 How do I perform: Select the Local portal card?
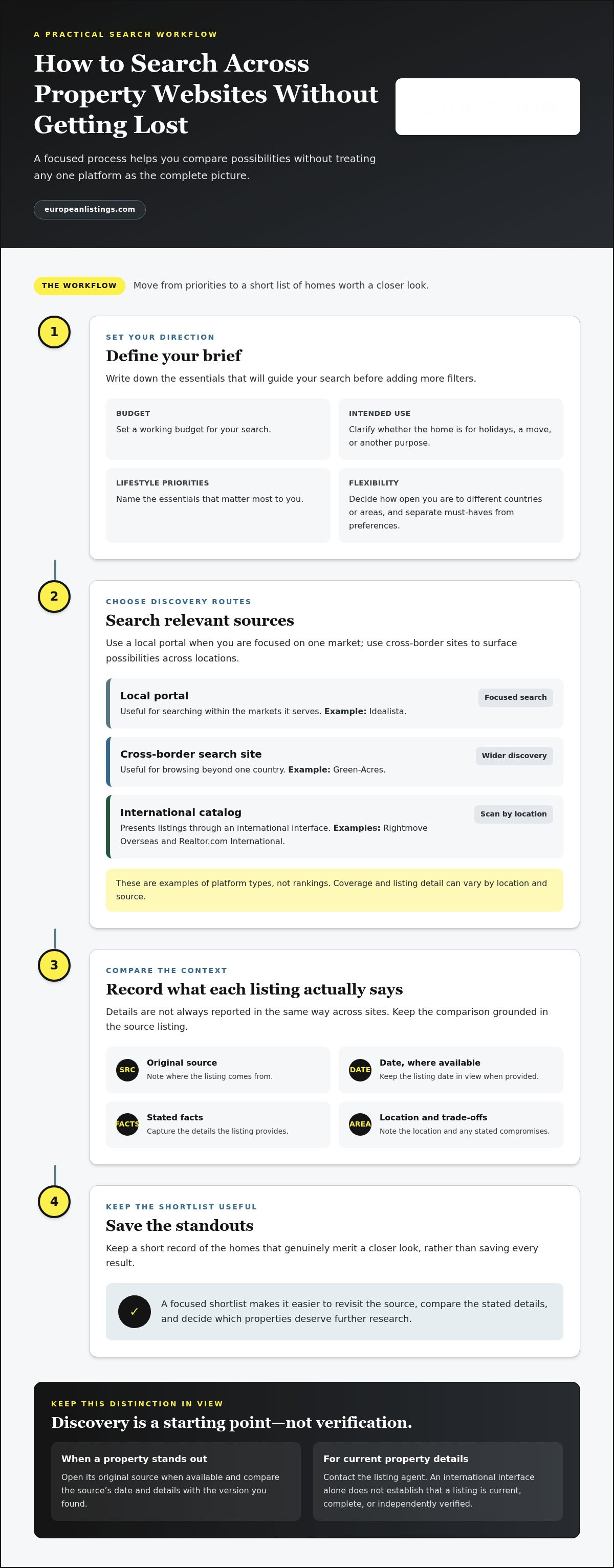335,703
